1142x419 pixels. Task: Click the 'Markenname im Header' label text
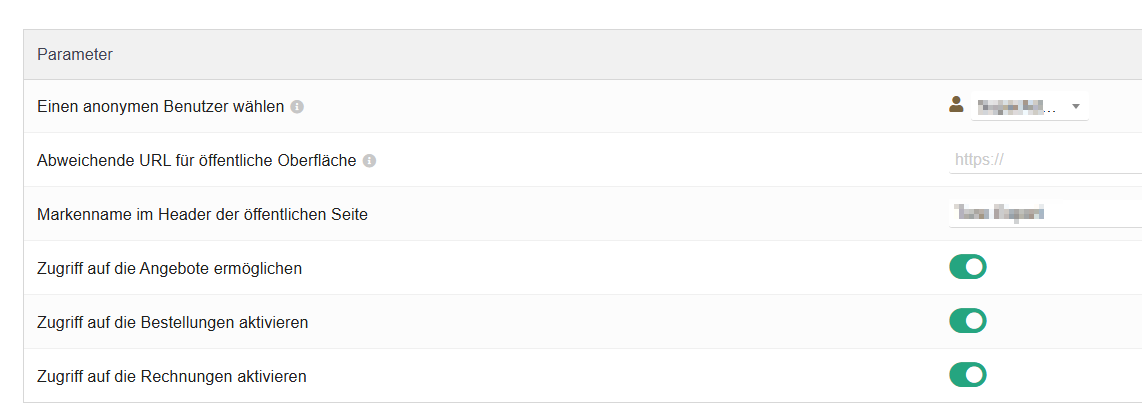202,214
